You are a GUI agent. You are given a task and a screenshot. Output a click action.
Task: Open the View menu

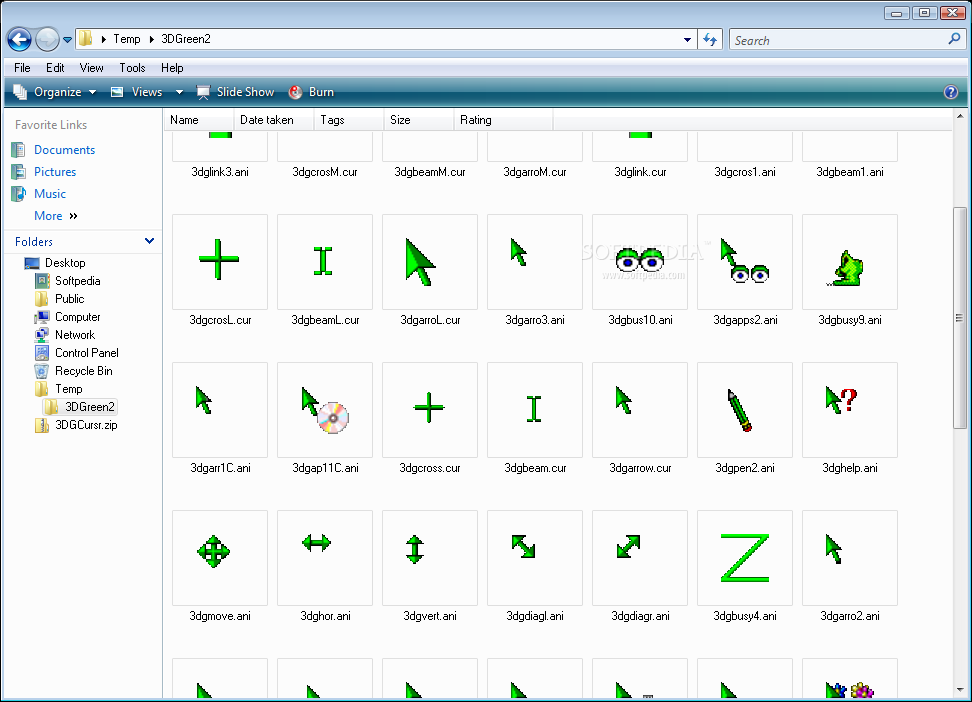[x=92, y=68]
